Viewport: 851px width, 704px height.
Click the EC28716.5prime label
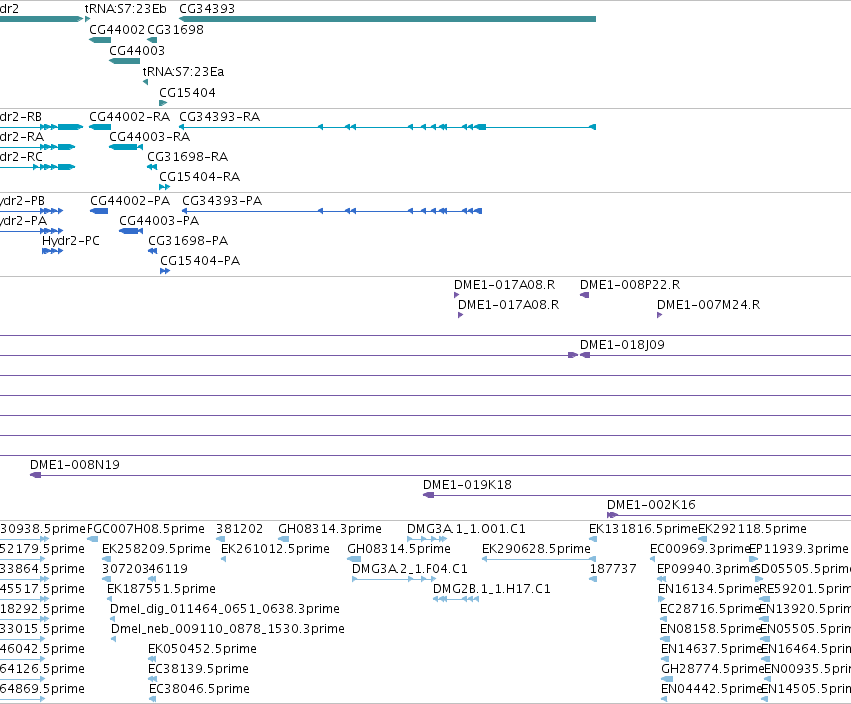click(710, 610)
